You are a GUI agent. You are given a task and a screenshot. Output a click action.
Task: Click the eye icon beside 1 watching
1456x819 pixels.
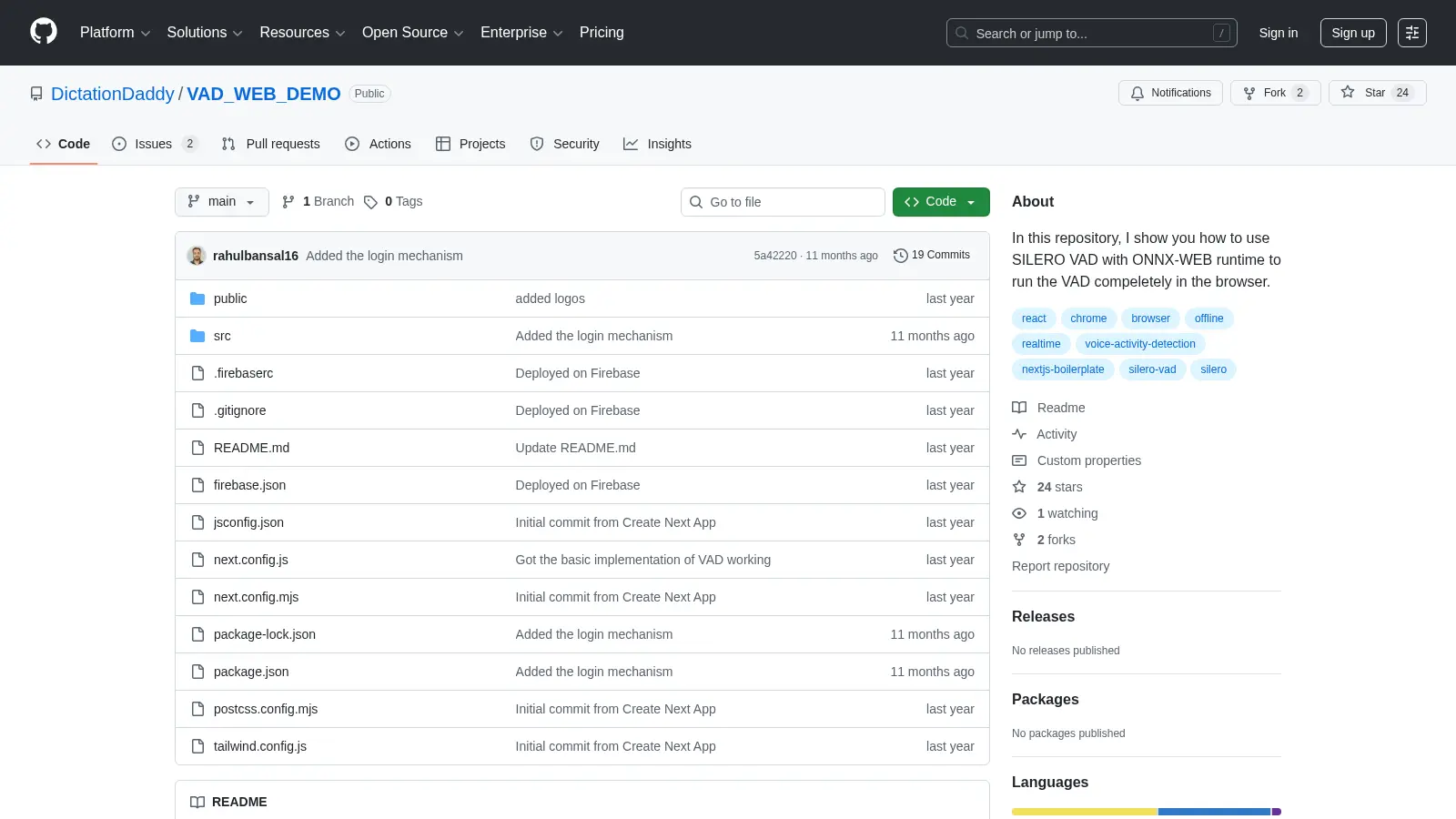pyautogui.click(x=1019, y=513)
